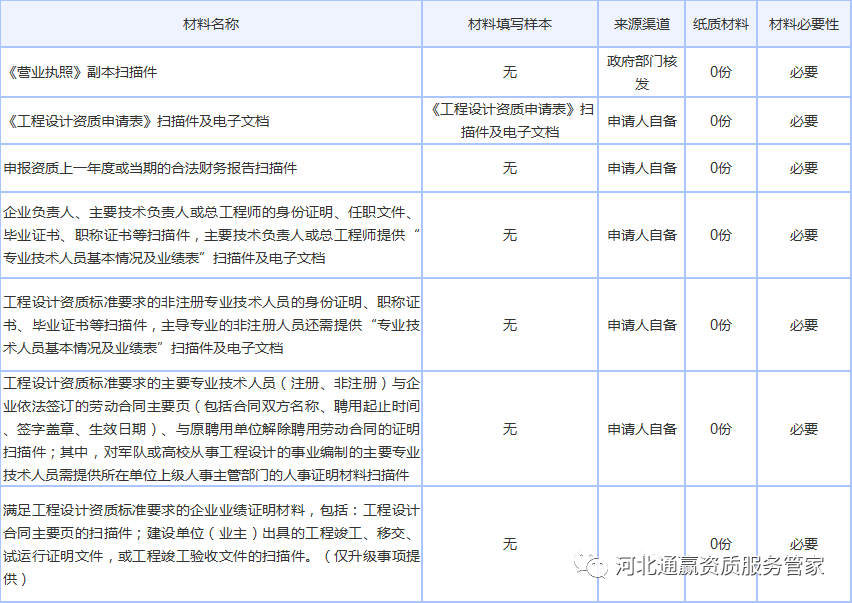The height and width of the screenshot is (603, 852).
Task: Click 无 in the 企业业绩证明材料 row
Action: tap(510, 544)
